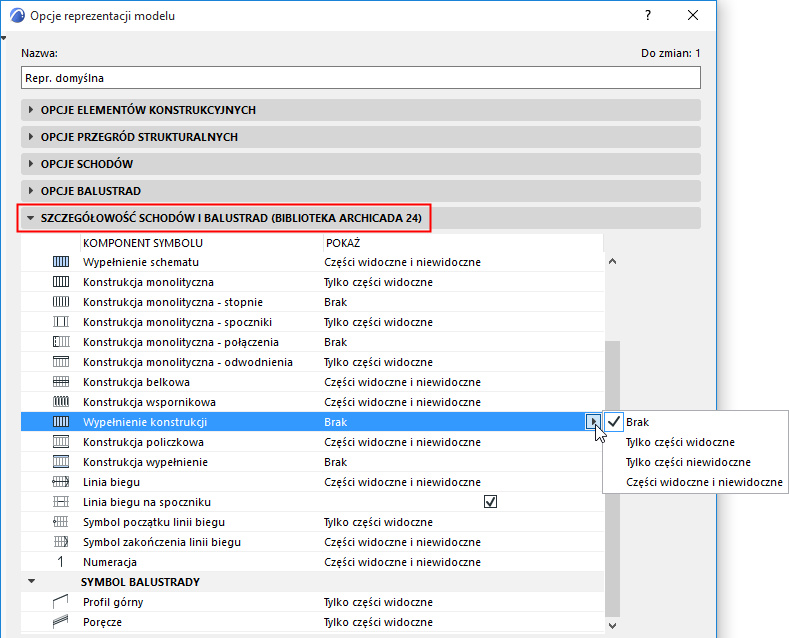Click show value for Konstrukcja monolityczna - spoczniki
Viewport: 789px width, 638px height.
tap(378, 322)
